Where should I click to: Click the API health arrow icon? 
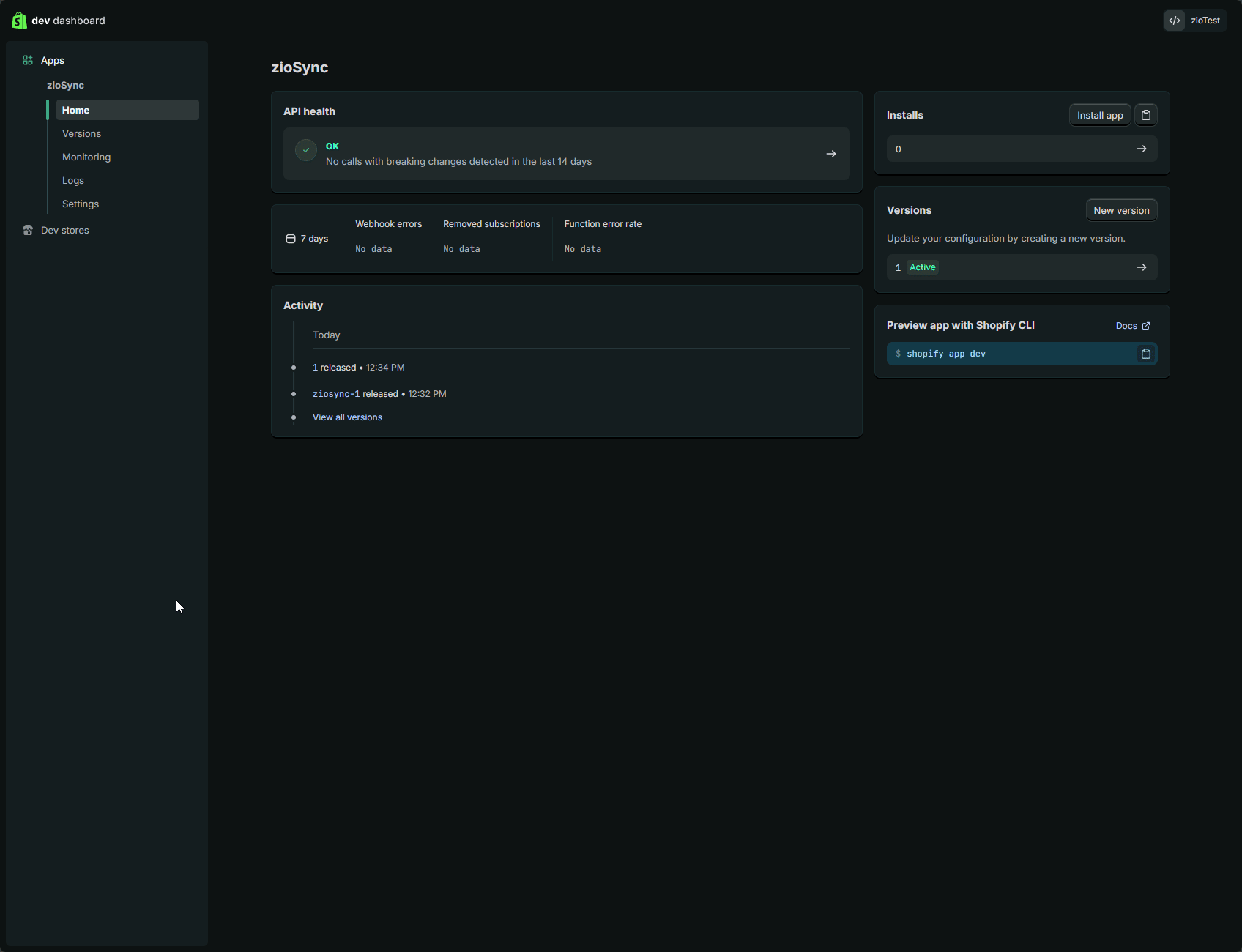click(x=831, y=154)
